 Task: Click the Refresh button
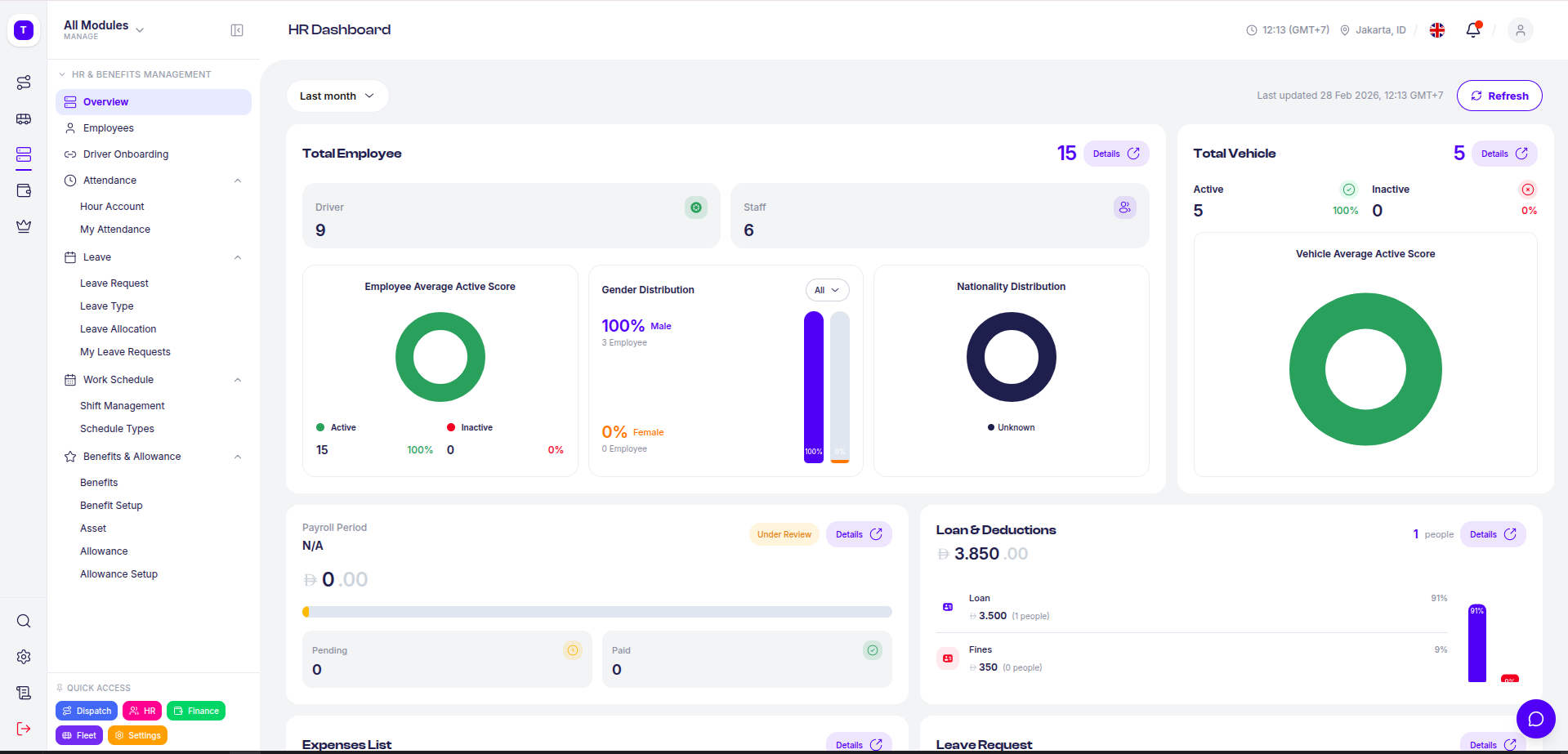pyautogui.click(x=1499, y=96)
